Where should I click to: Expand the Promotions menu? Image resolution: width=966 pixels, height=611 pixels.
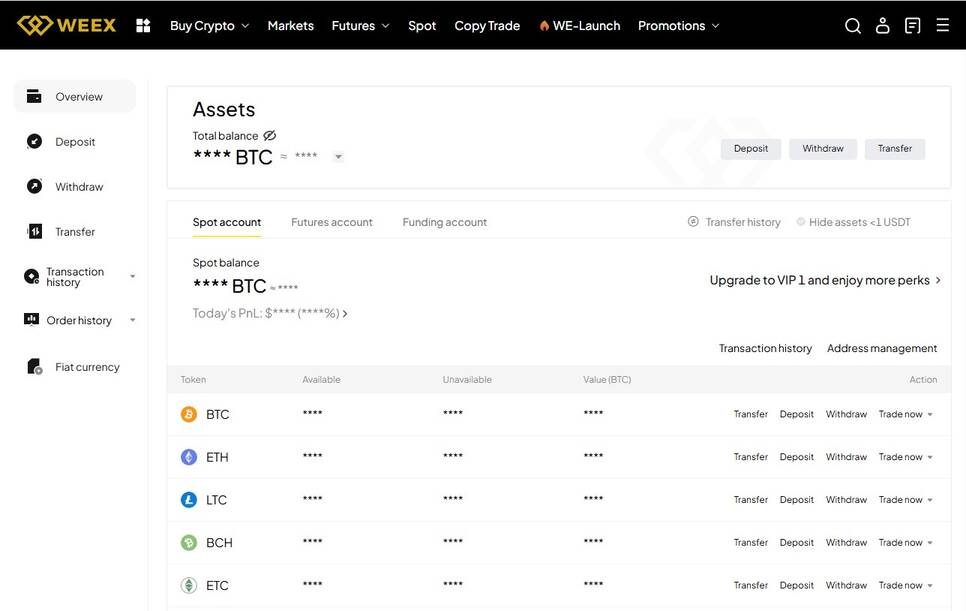coord(678,26)
